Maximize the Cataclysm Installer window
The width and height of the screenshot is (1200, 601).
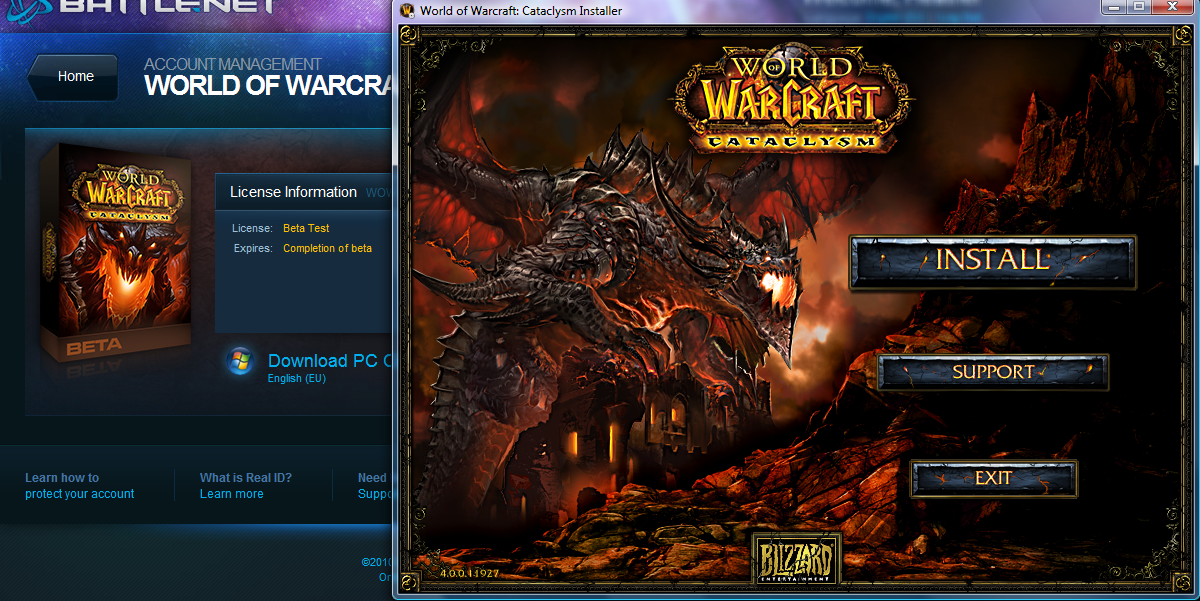click(1140, 8)
